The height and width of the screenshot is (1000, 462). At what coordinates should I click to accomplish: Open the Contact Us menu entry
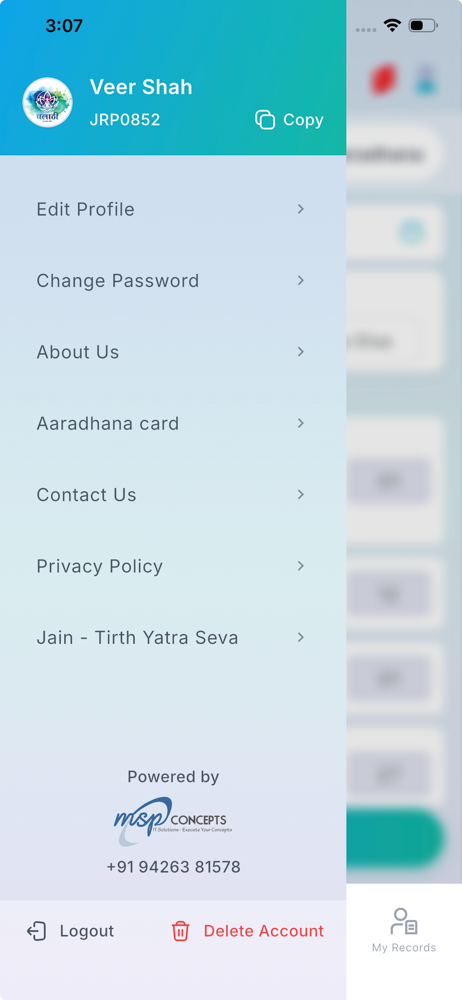(173, 495)
